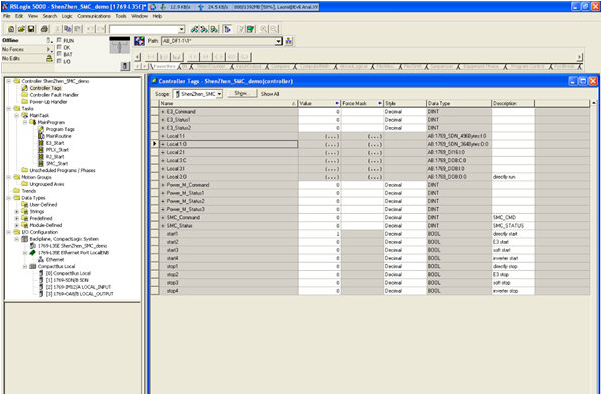The width and height of the screenshot is (601, 394).
Task: Click the Print toolbar icon
Action: point(44,29)
